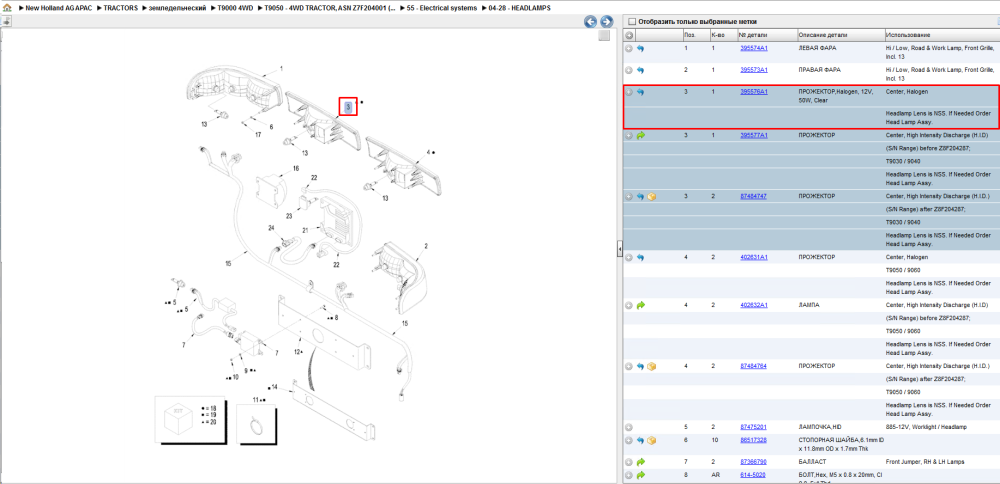This screenshot has height=484, width=1000.
Task: Click the blue arrow icon for 395574A1
Action: tap(640, 48)
